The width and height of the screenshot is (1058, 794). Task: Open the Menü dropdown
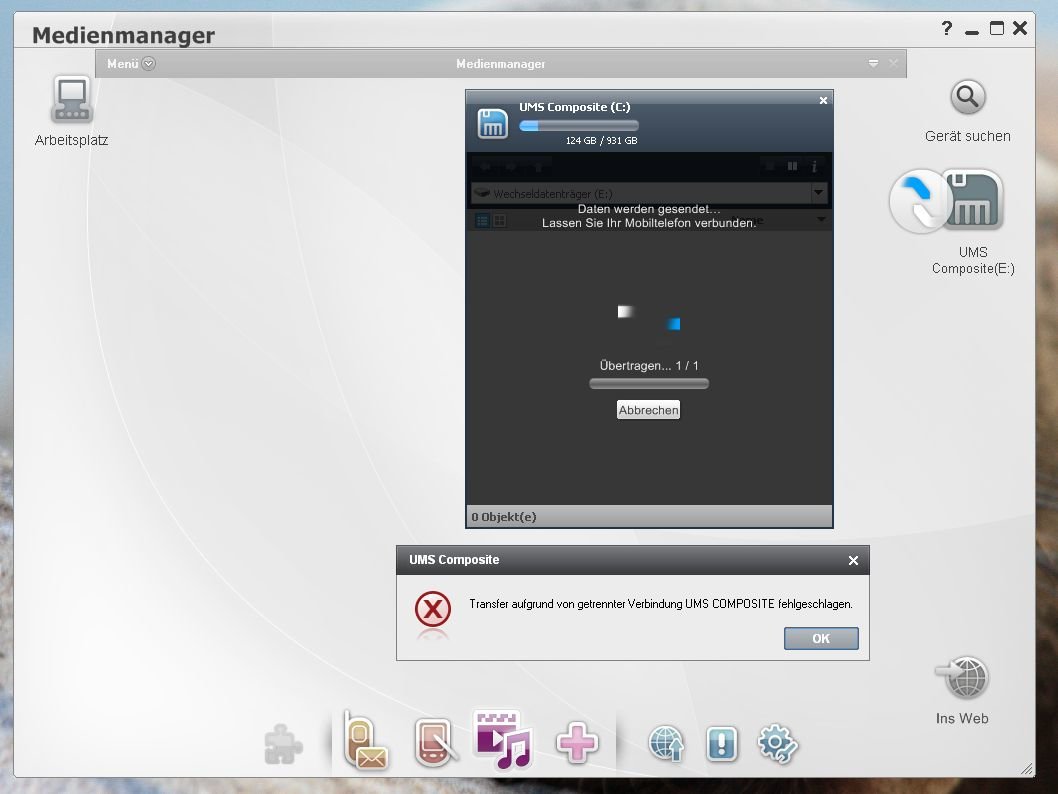pos(131,63)
